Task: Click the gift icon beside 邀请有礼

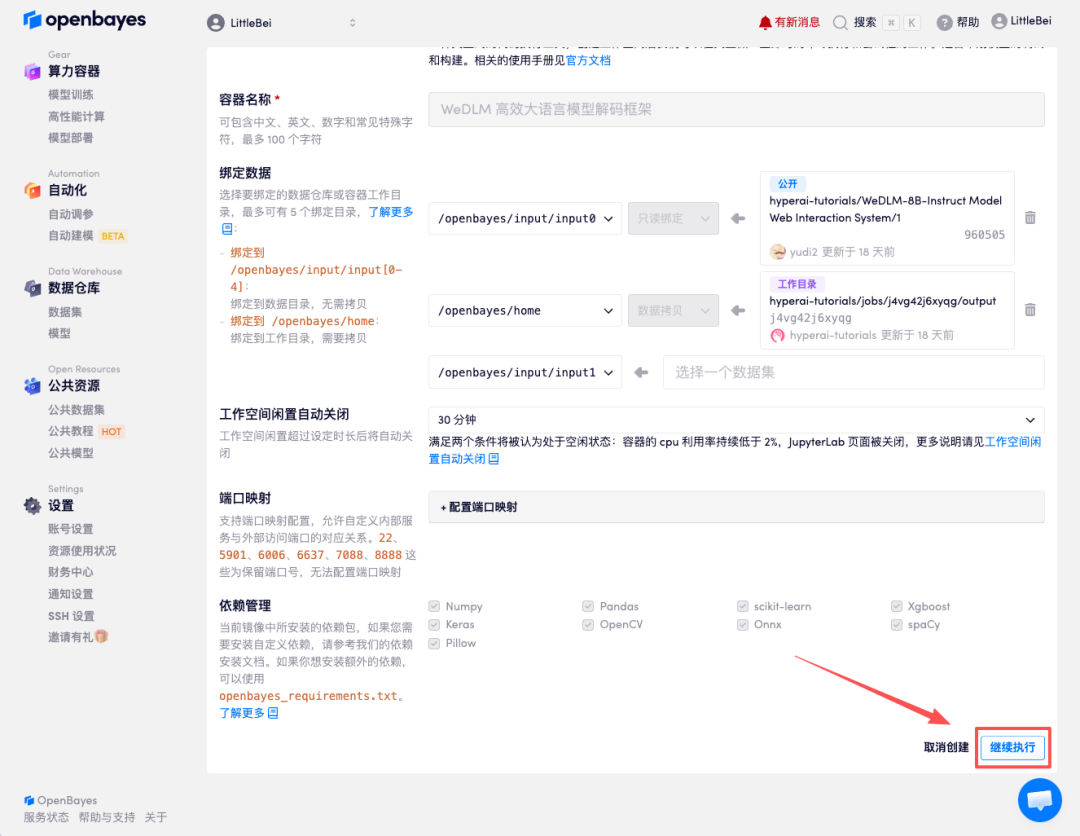Action: [x=101, y=636]
